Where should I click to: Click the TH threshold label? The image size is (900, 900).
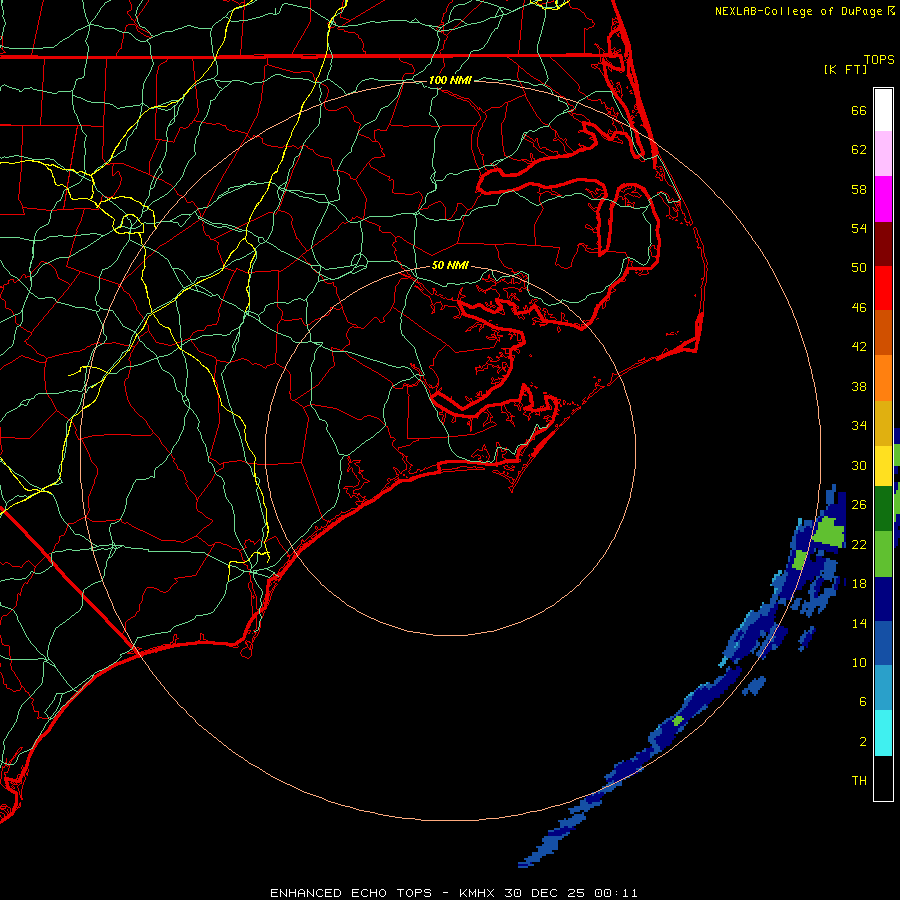[x=859, y=781]
